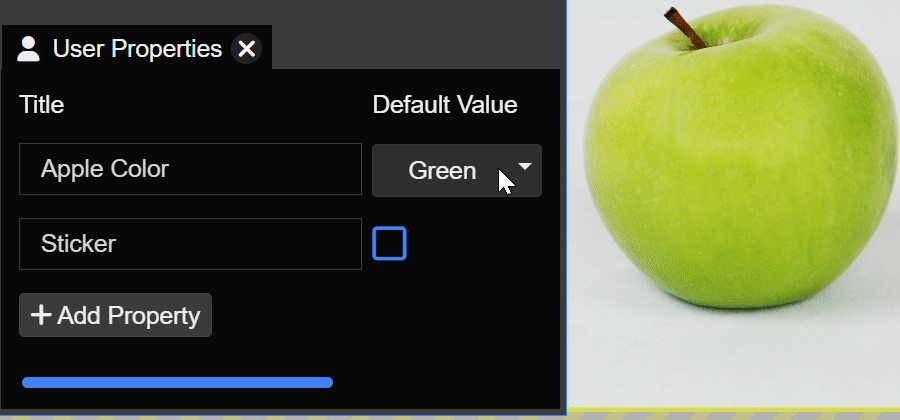Click the Default Value column header
Image resolution: width=900 pixels, height=420 pixels.
pos(445,105)
